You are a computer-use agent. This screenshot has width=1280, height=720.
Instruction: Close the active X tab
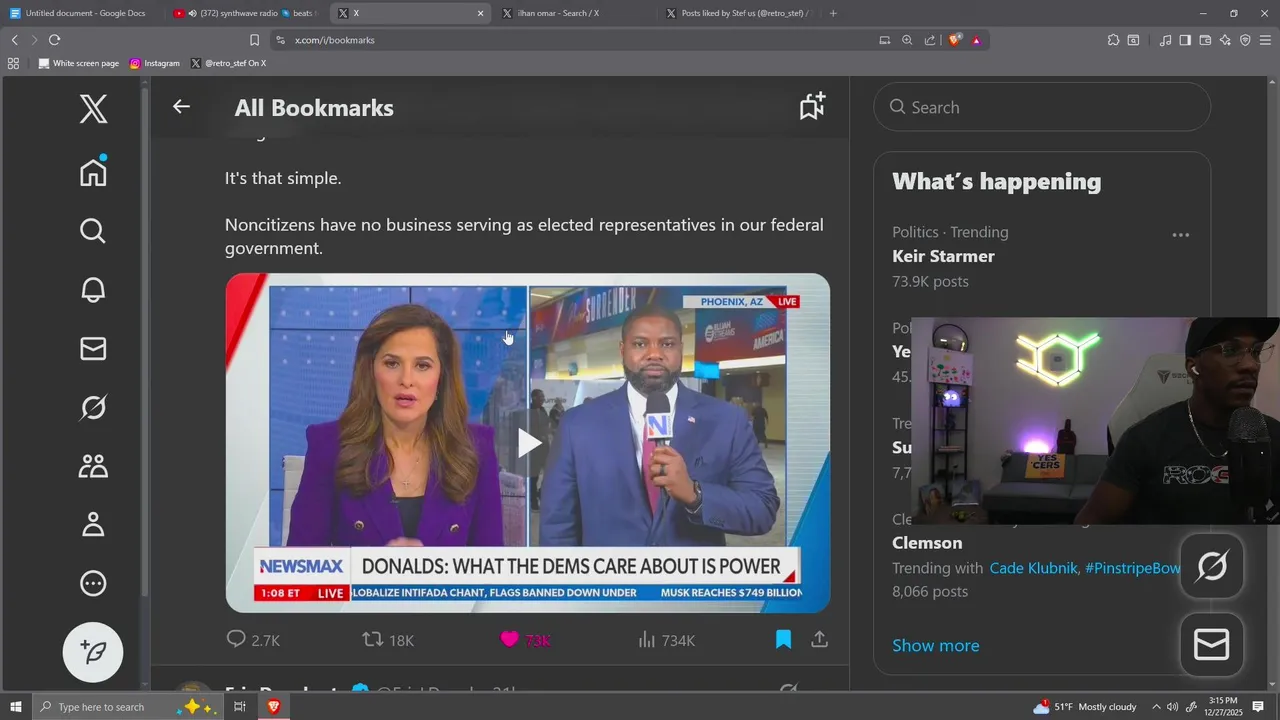point(480,13)
